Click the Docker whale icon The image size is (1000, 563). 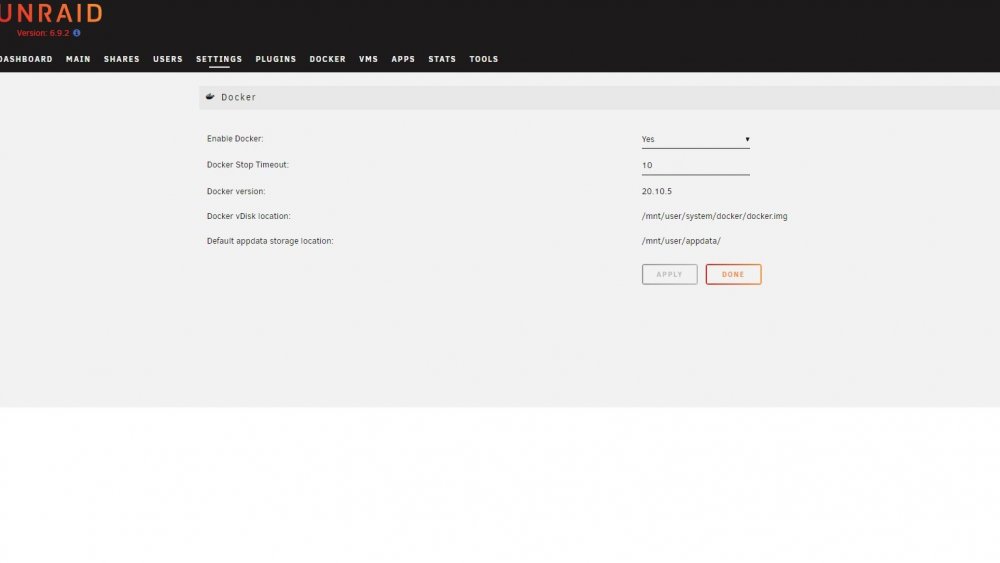coord(210,97)
